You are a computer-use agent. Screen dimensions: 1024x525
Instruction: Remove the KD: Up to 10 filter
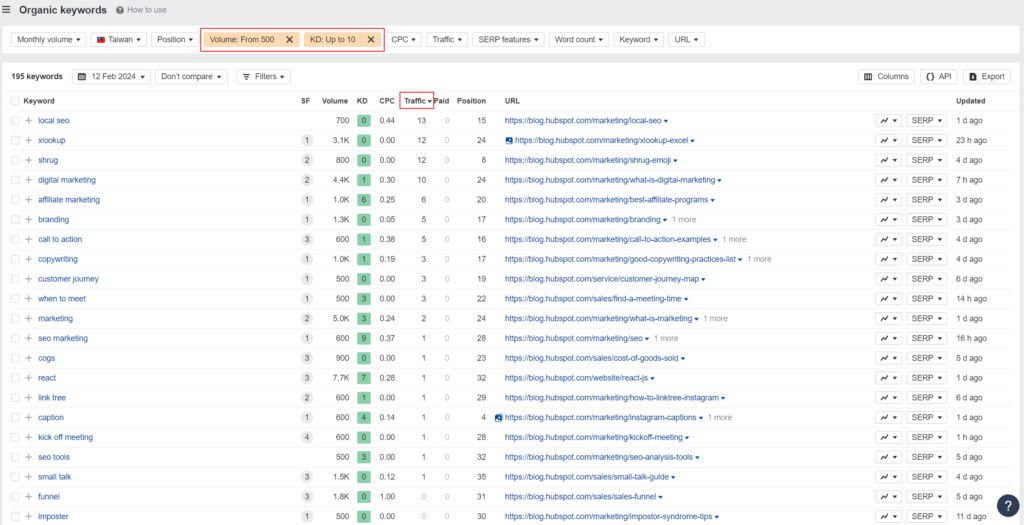tap(371, 39)
